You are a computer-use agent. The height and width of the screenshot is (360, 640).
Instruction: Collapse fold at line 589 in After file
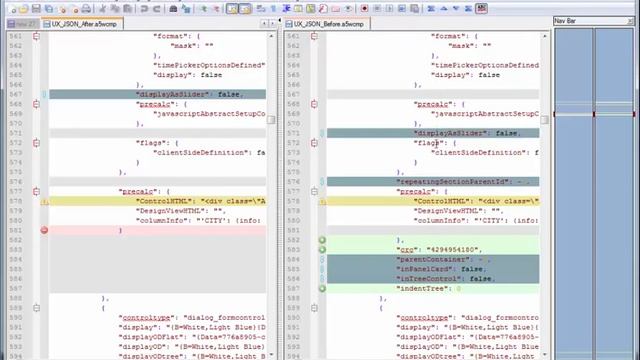point(36,308)
